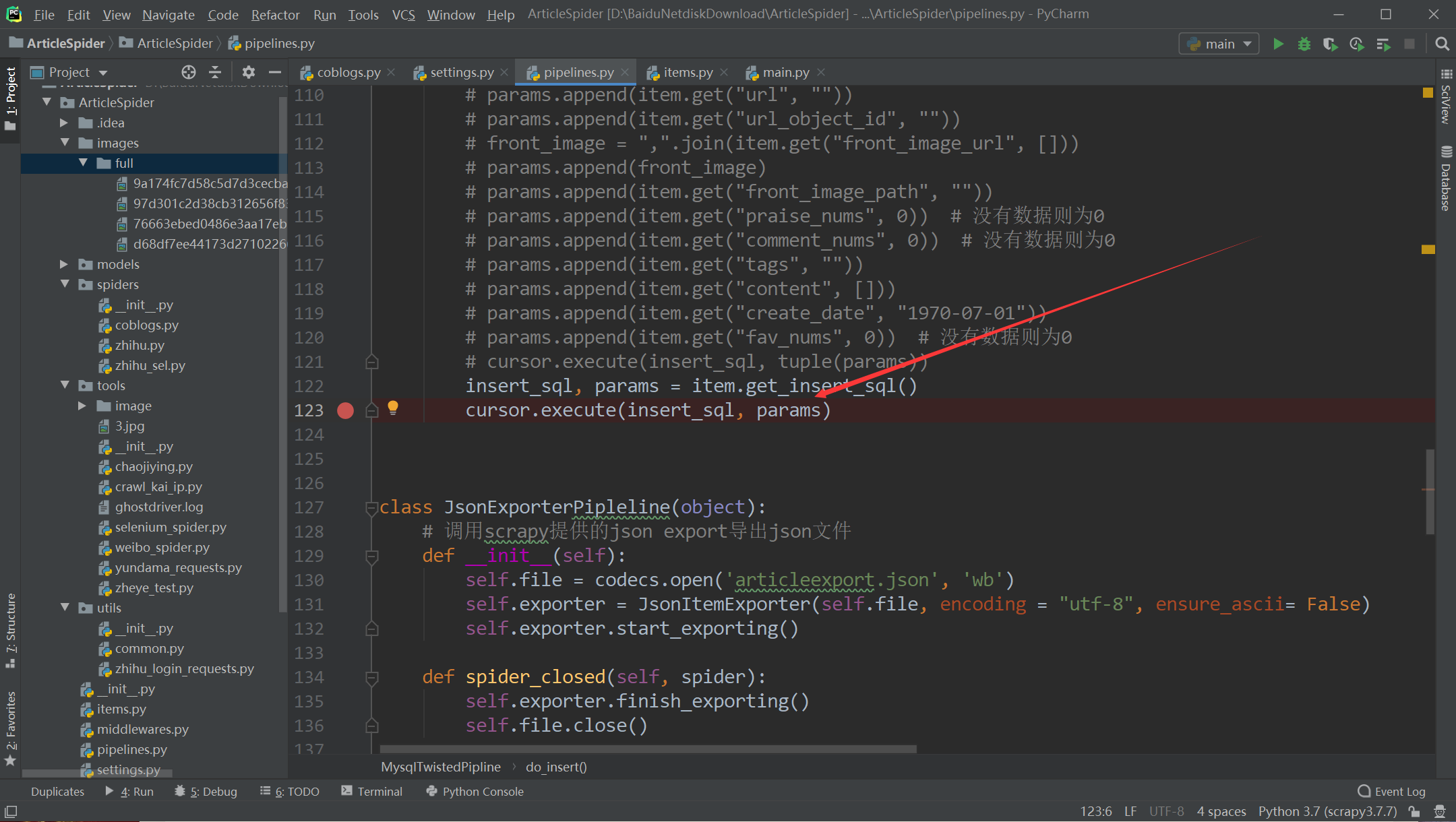Open the Refactor menu
The width and height of the screenshot is (1456, 822).
pos(275,14)
